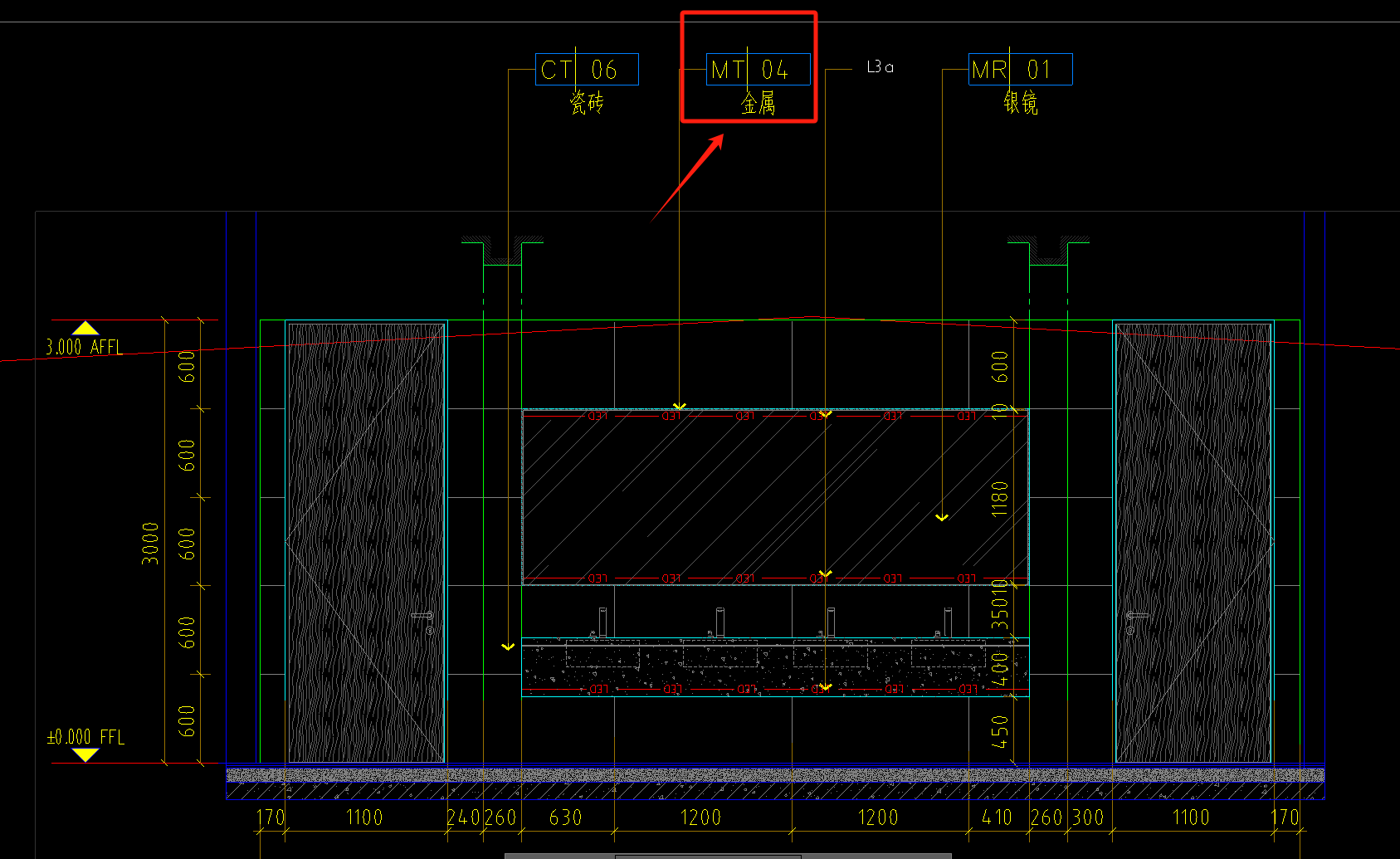Viewport: 1400px width, 859px height.
Task: Select the 银镜 text annotation
Action: (1020, 103)
